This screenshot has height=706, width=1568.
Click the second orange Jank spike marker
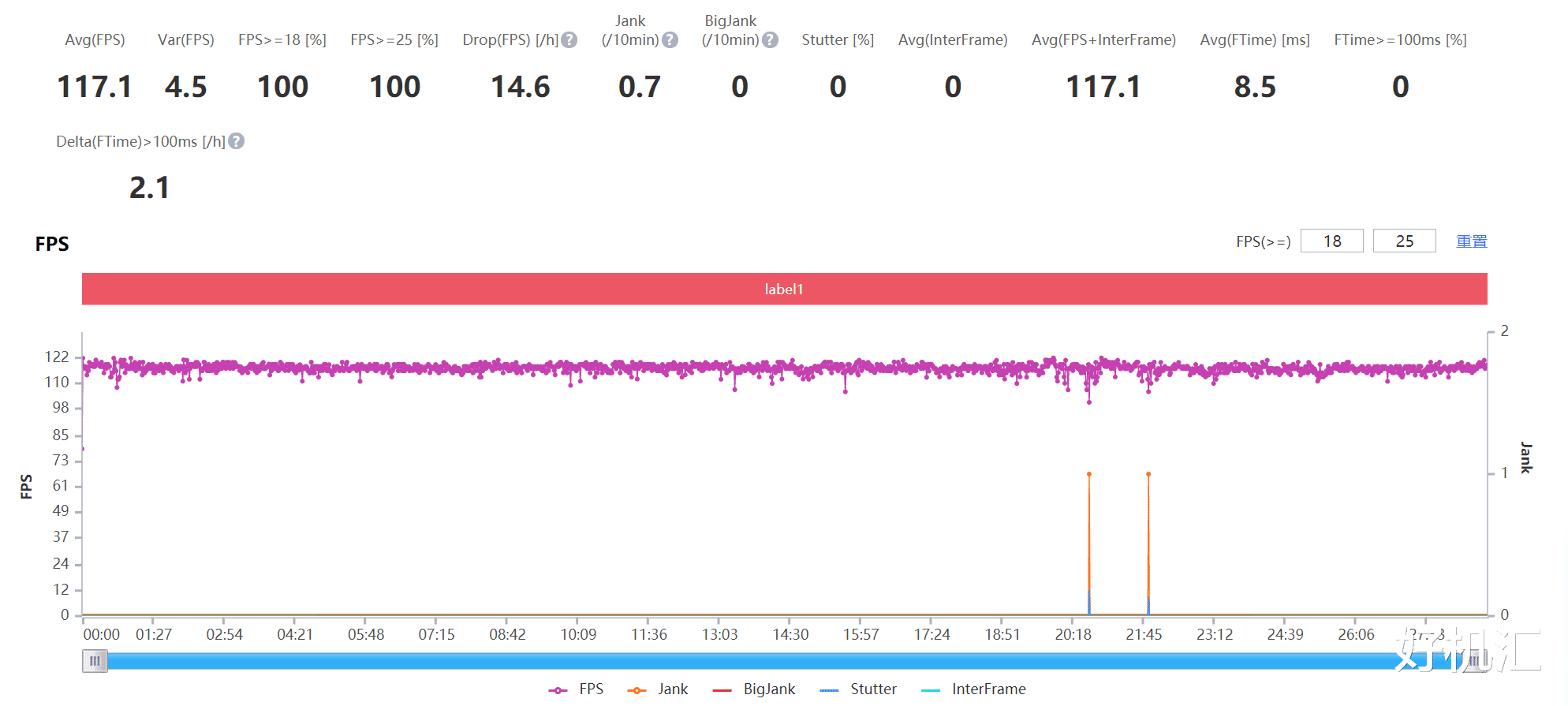click(1148, 474)
